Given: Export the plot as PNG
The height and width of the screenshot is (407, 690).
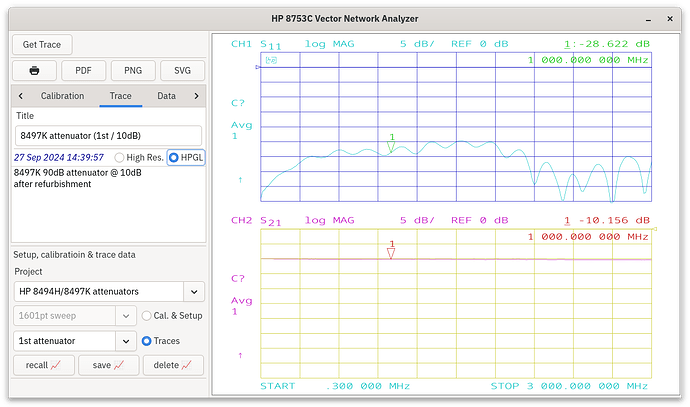Looking at the screenshot, I should click(133, 70).
